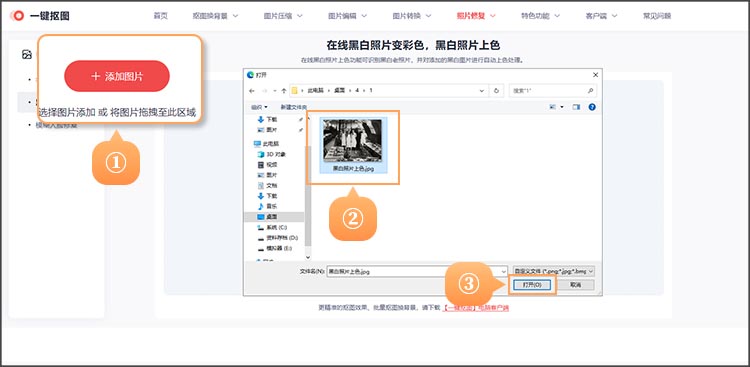750x367 pixels.
Task: Select 3D 对象 in the sidebar
Action: pos(272,154)
